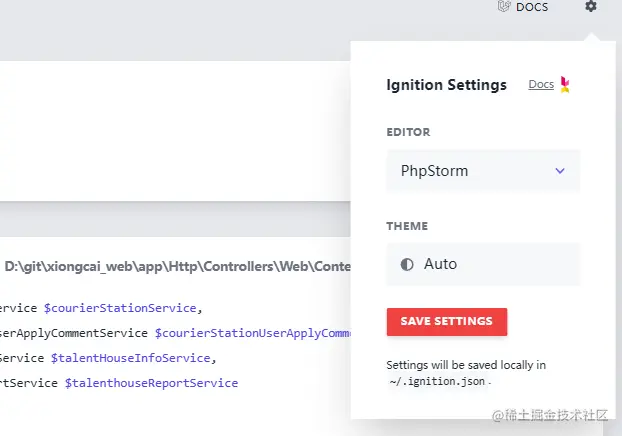Click the half-circle theme icon
This screenshot has height=436, width=622.
pyautogui.click(x=407, y=264)
